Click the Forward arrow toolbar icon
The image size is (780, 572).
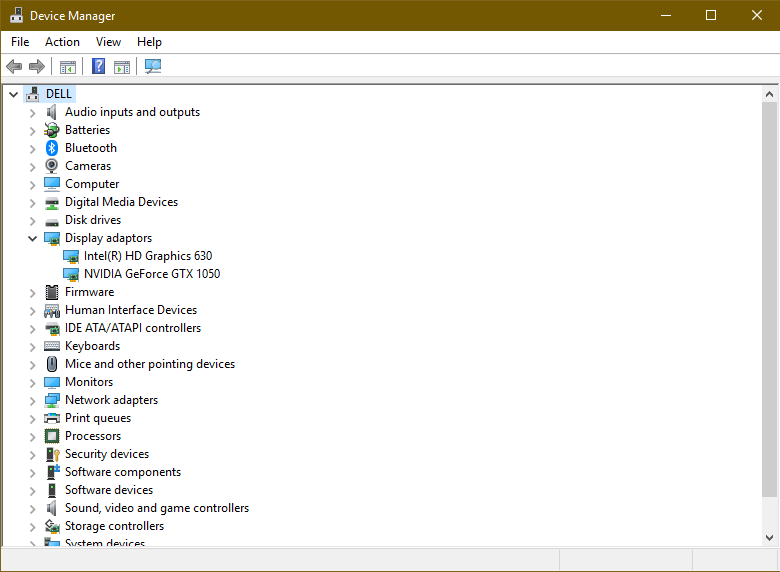coord(37,66)
